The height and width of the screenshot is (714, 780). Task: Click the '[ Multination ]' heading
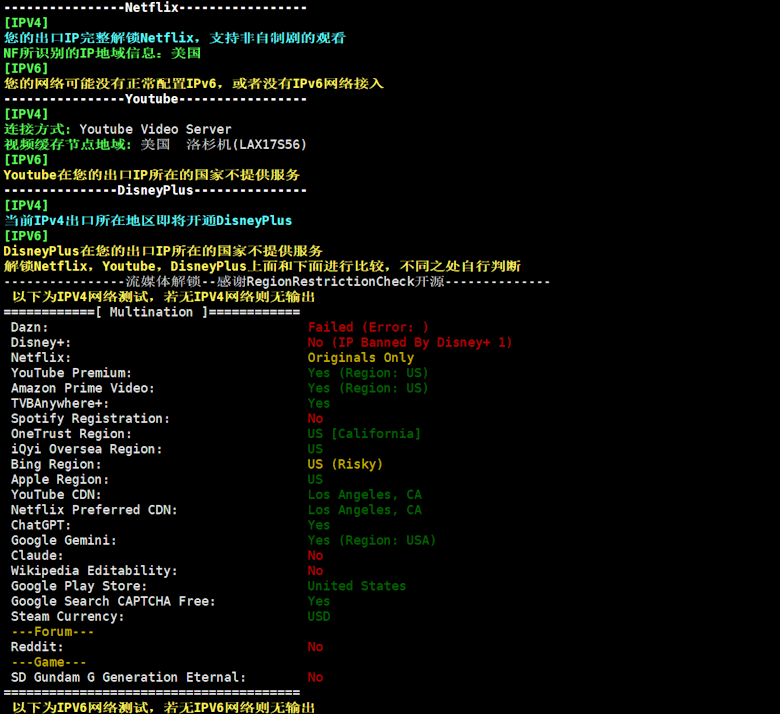(x=151, y=312)
